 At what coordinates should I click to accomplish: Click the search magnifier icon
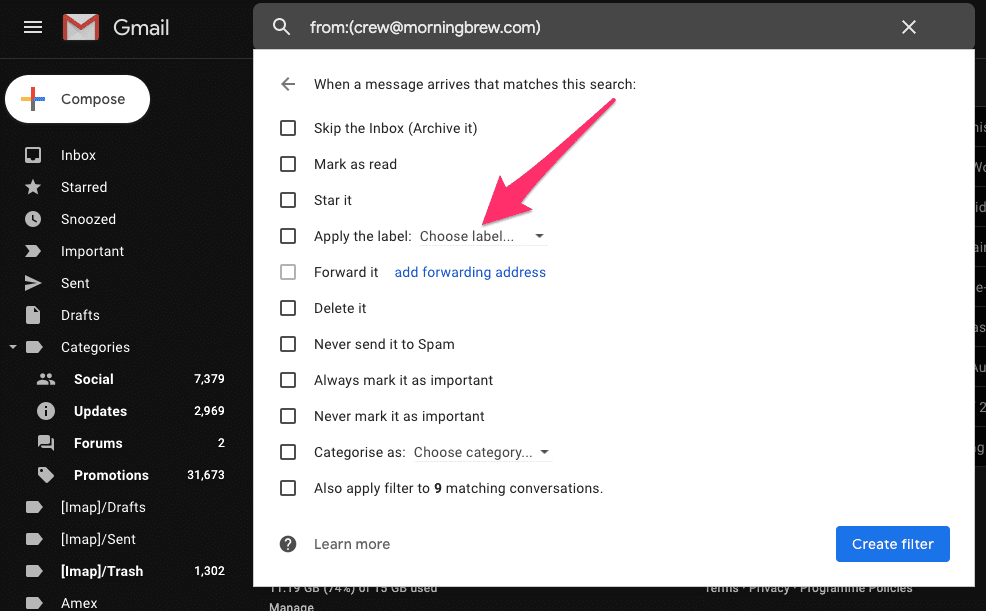(x=281, y=27)
